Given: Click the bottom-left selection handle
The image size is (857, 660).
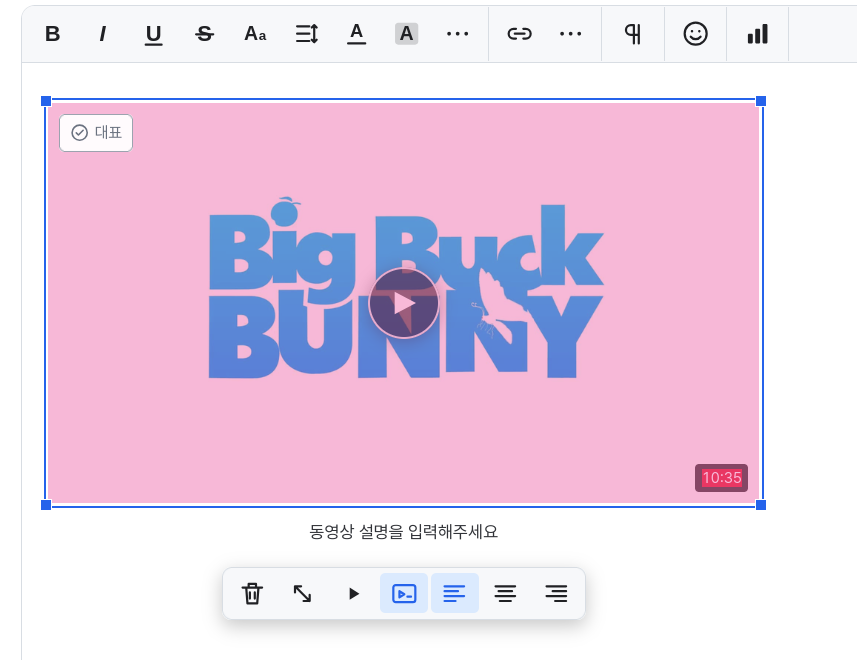Looking at the screenshot, I should 46,505.
